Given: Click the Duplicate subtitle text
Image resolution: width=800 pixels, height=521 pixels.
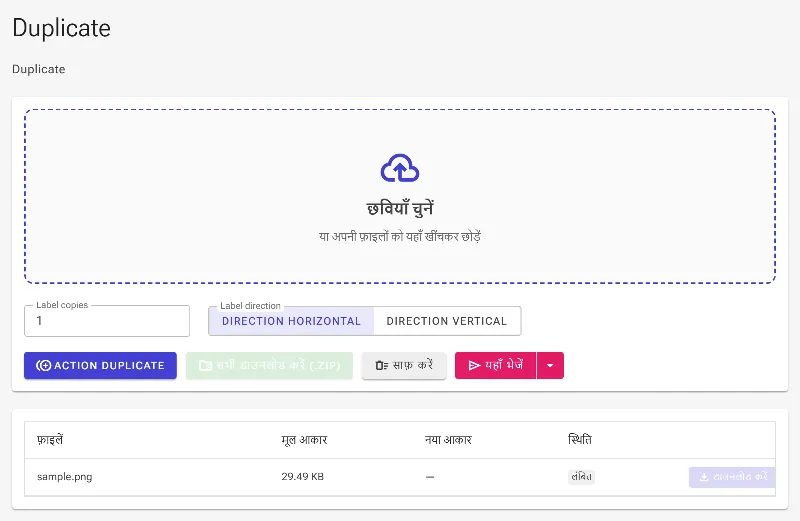Looking at the screenshot, I should 39,69.
